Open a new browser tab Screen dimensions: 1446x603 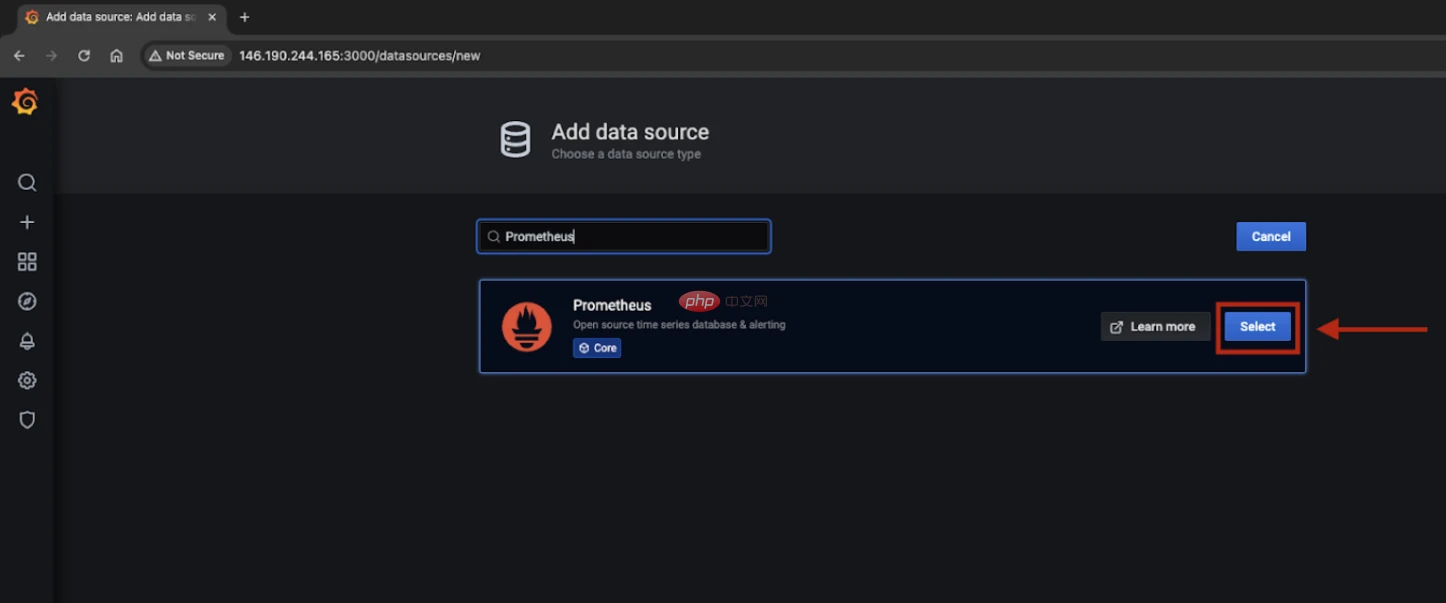[x=244, y=16]
